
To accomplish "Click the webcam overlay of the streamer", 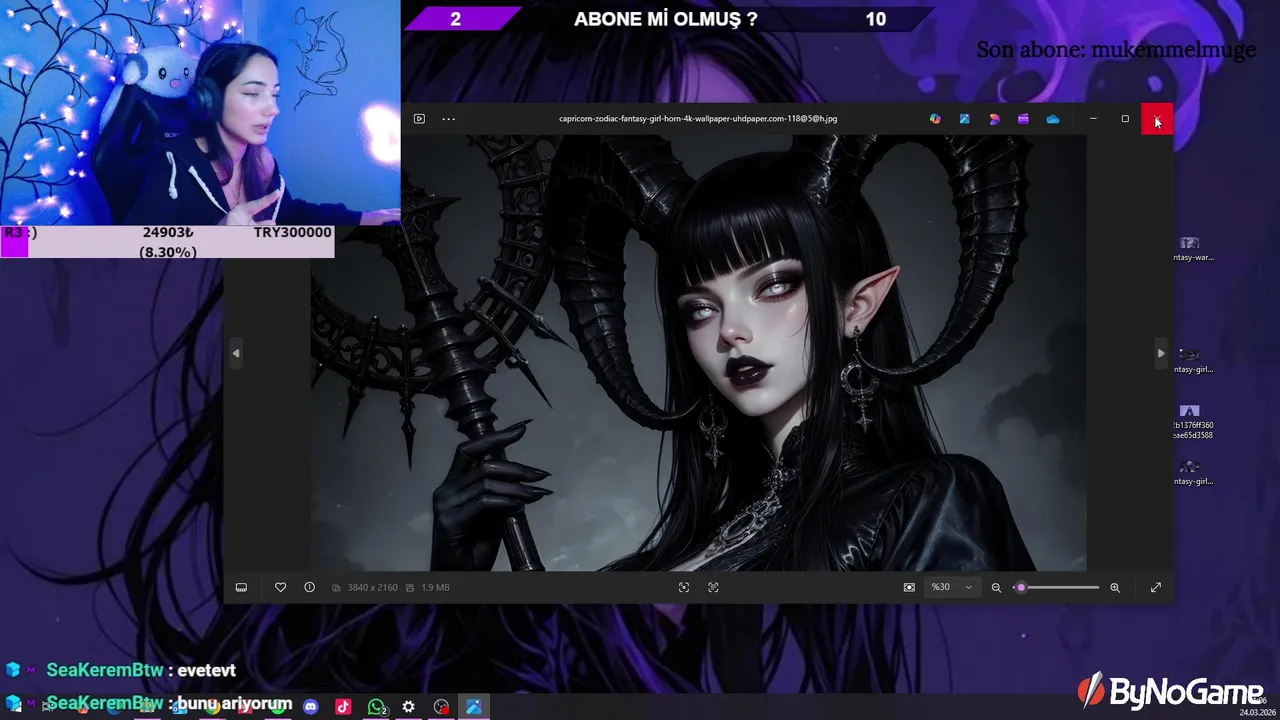I will [x=200, y=112].
